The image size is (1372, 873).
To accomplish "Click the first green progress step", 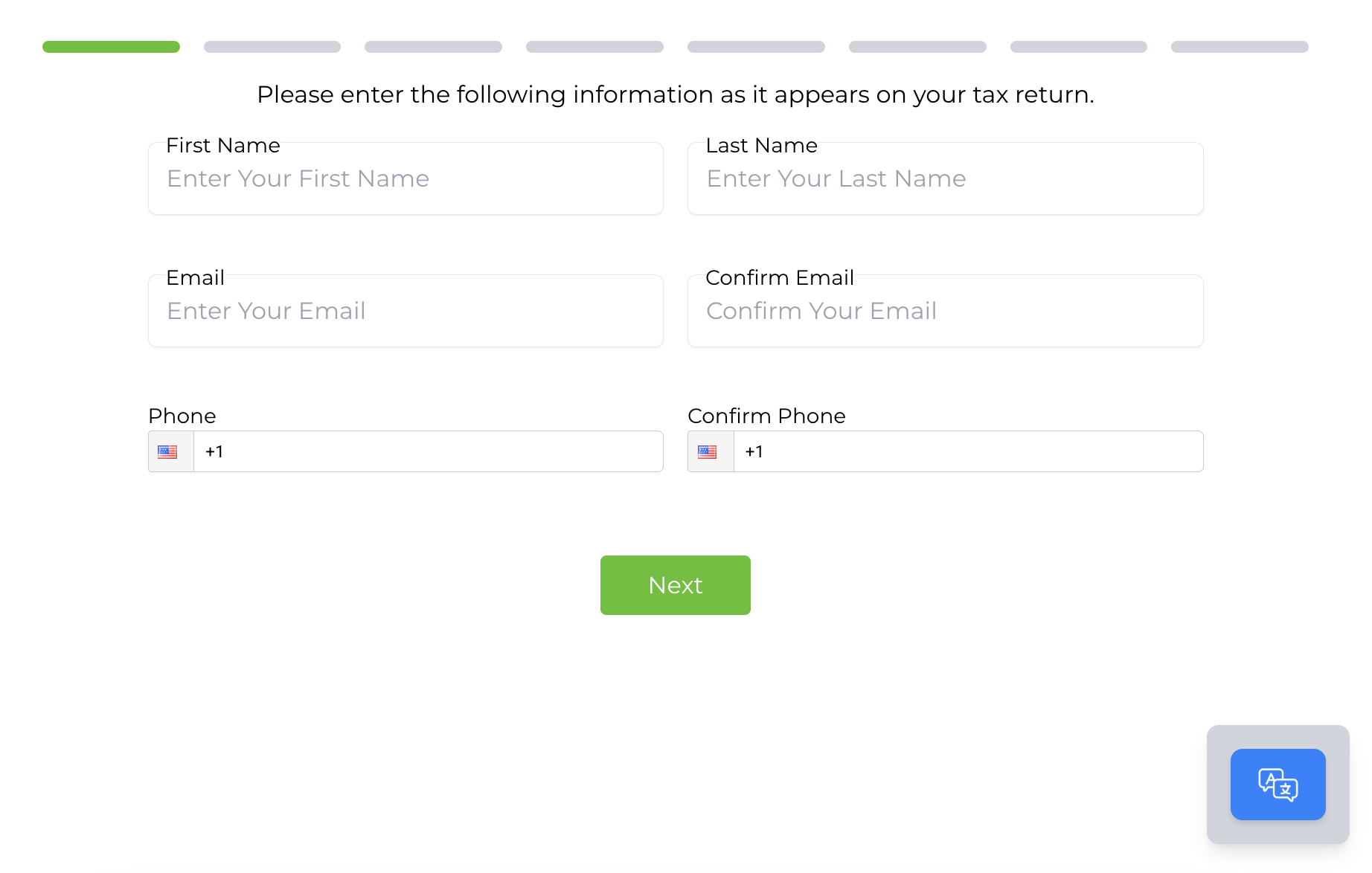I will coord(111,47).
